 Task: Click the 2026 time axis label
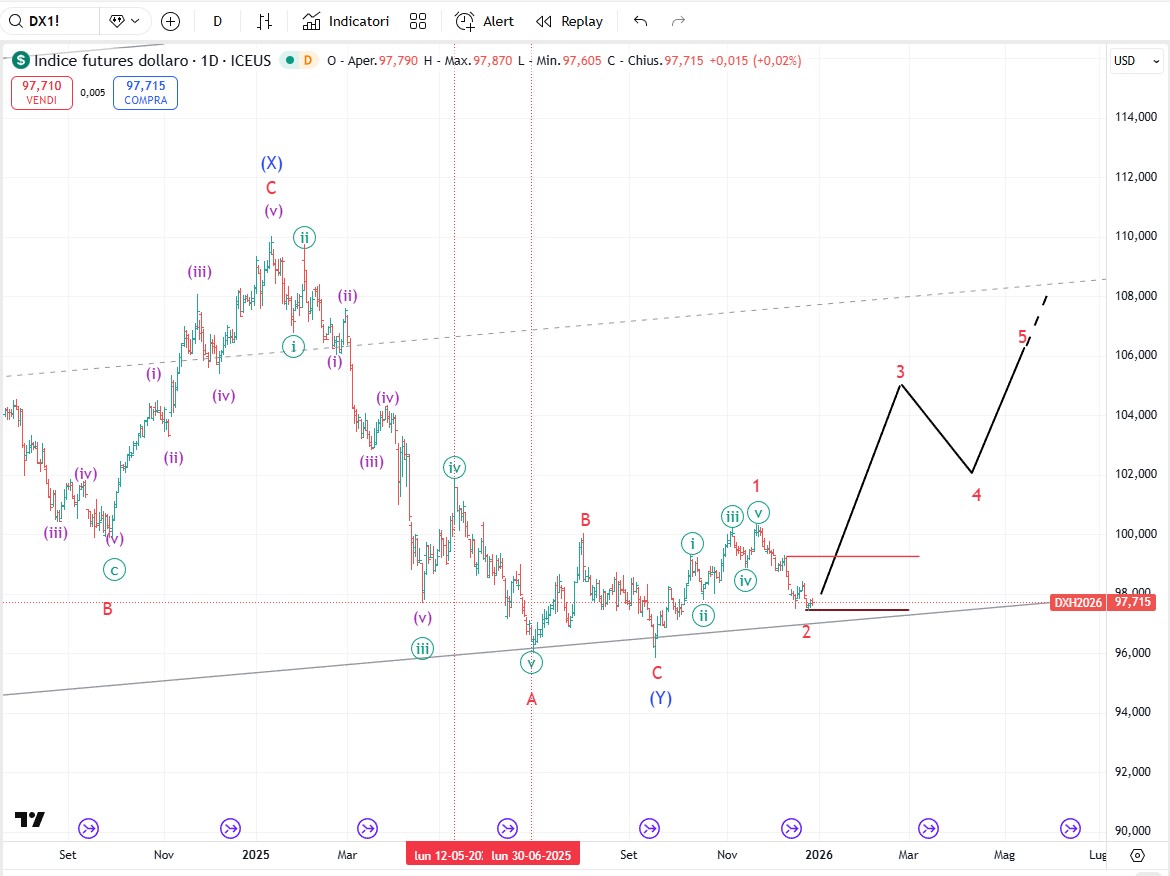point(819,854)
